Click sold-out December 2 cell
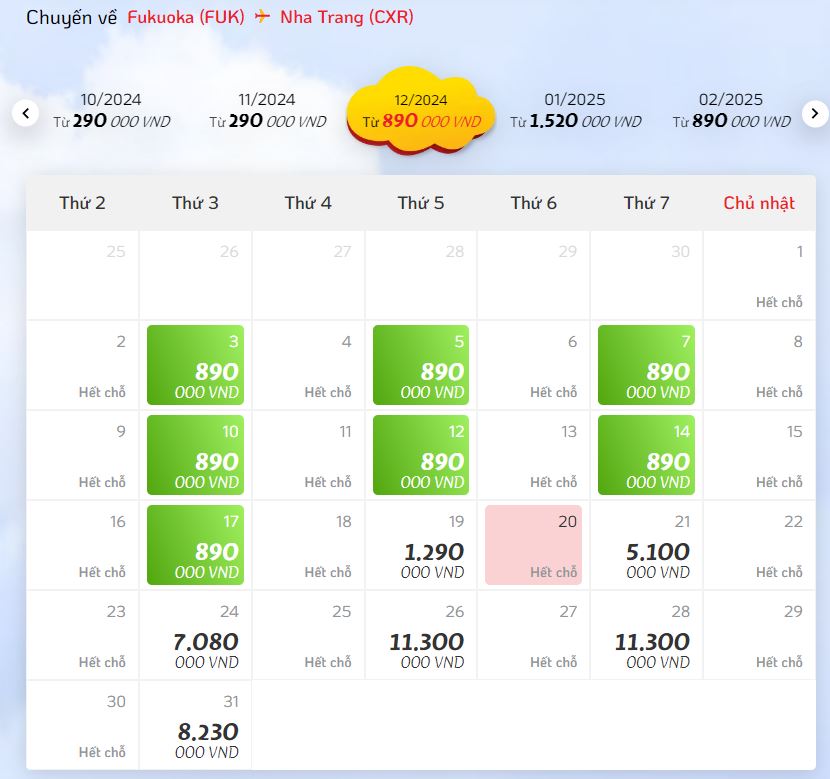Screen dimensions: 830x779 (83, 365)
